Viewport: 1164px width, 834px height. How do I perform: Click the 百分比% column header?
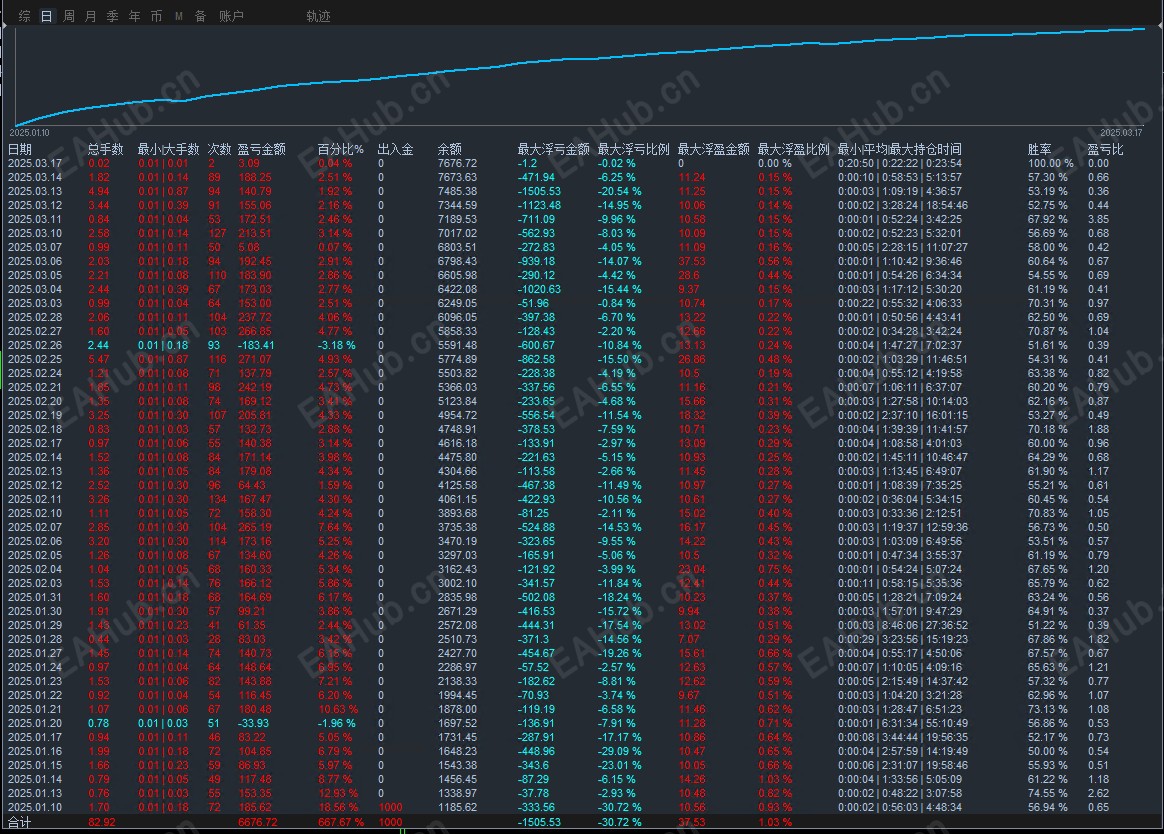[x=341, y=149]
